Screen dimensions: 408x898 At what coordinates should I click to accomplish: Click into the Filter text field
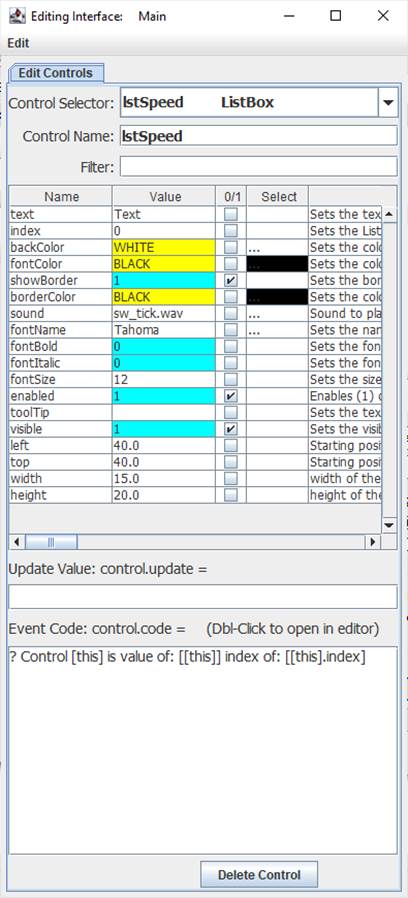[258, 167]
